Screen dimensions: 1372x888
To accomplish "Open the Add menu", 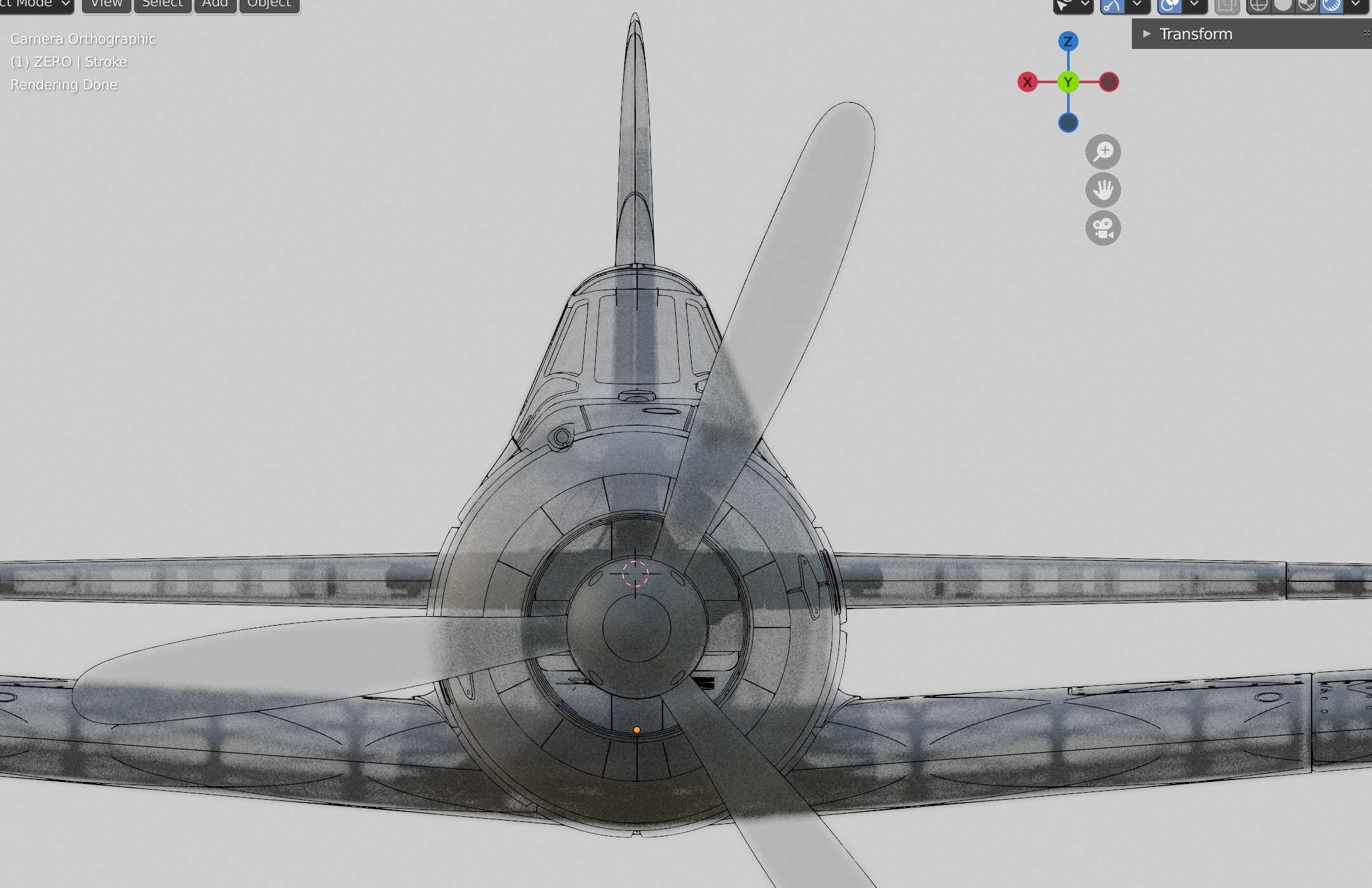I will point(215,4).
